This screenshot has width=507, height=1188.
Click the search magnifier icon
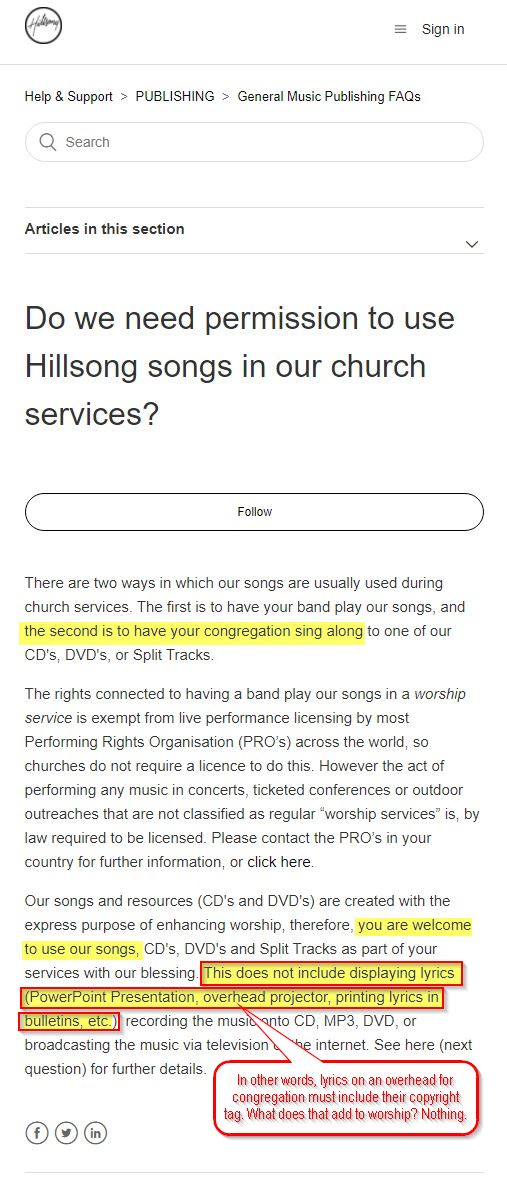pyautogui.click(x=48, y=142)
